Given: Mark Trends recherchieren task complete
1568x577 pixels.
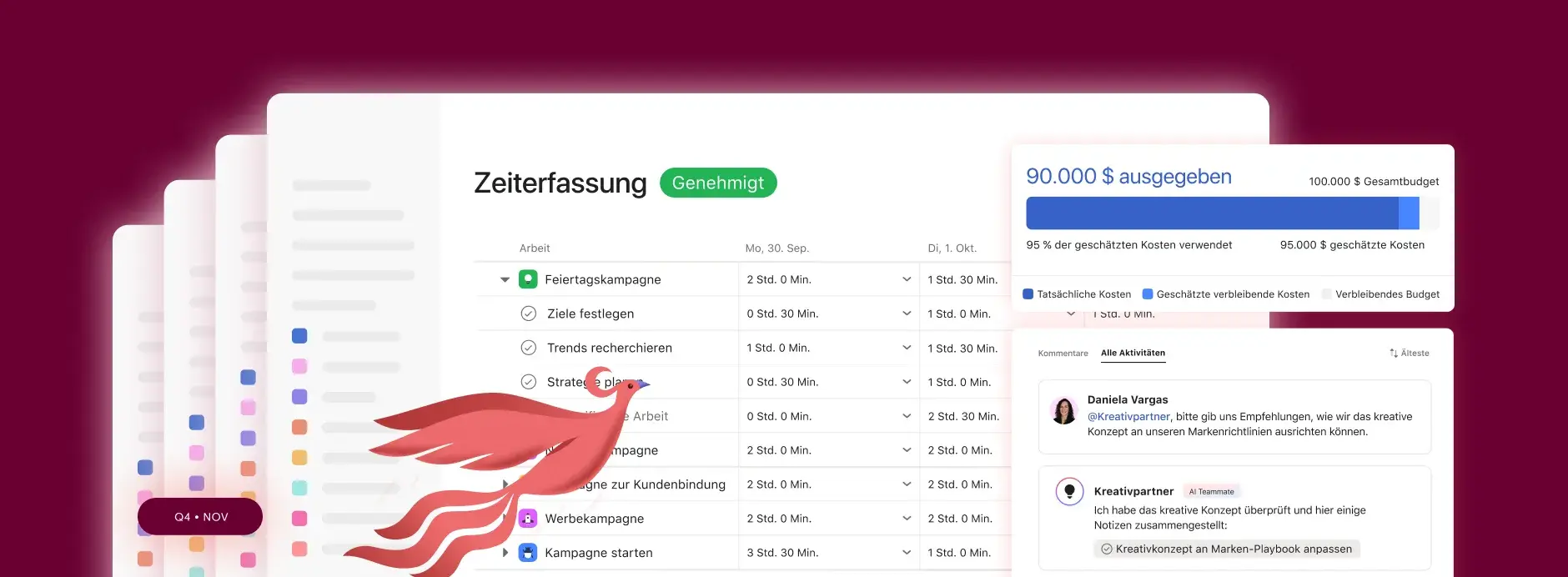Looking at the screenshot, I should tap(528, 348).
